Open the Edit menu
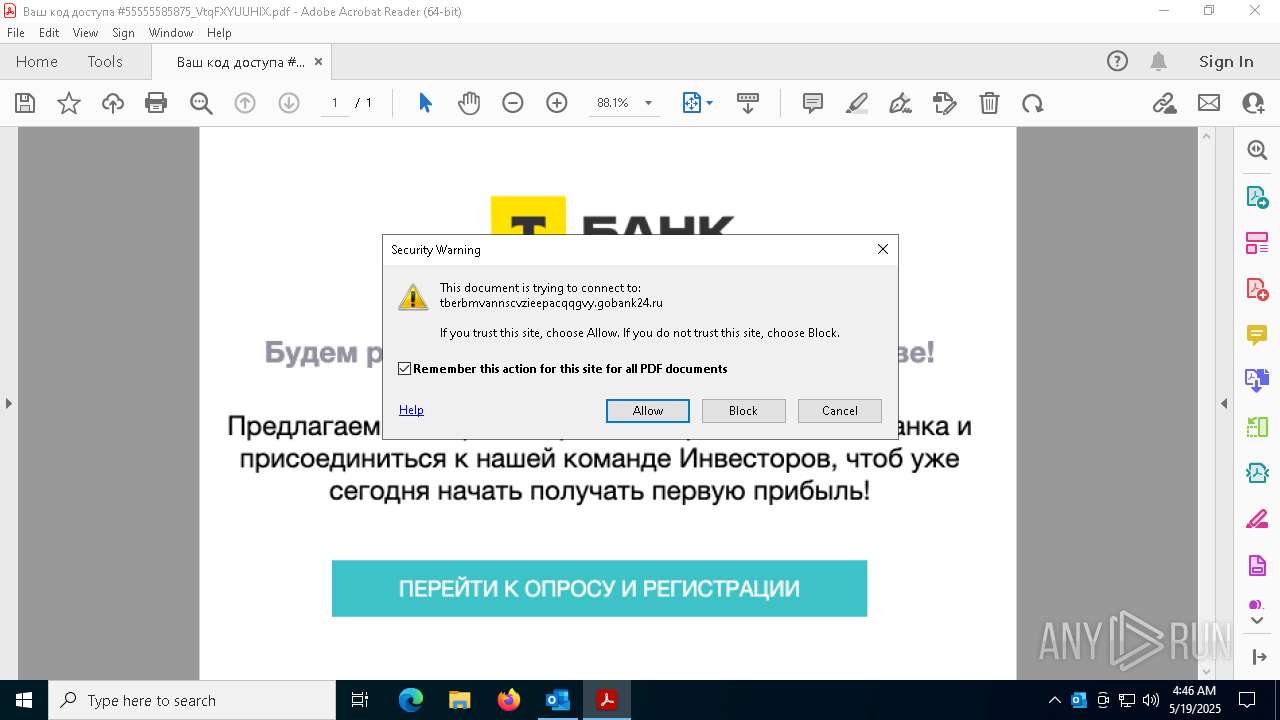Screen dimensions: 1280x720 point(49,33)
